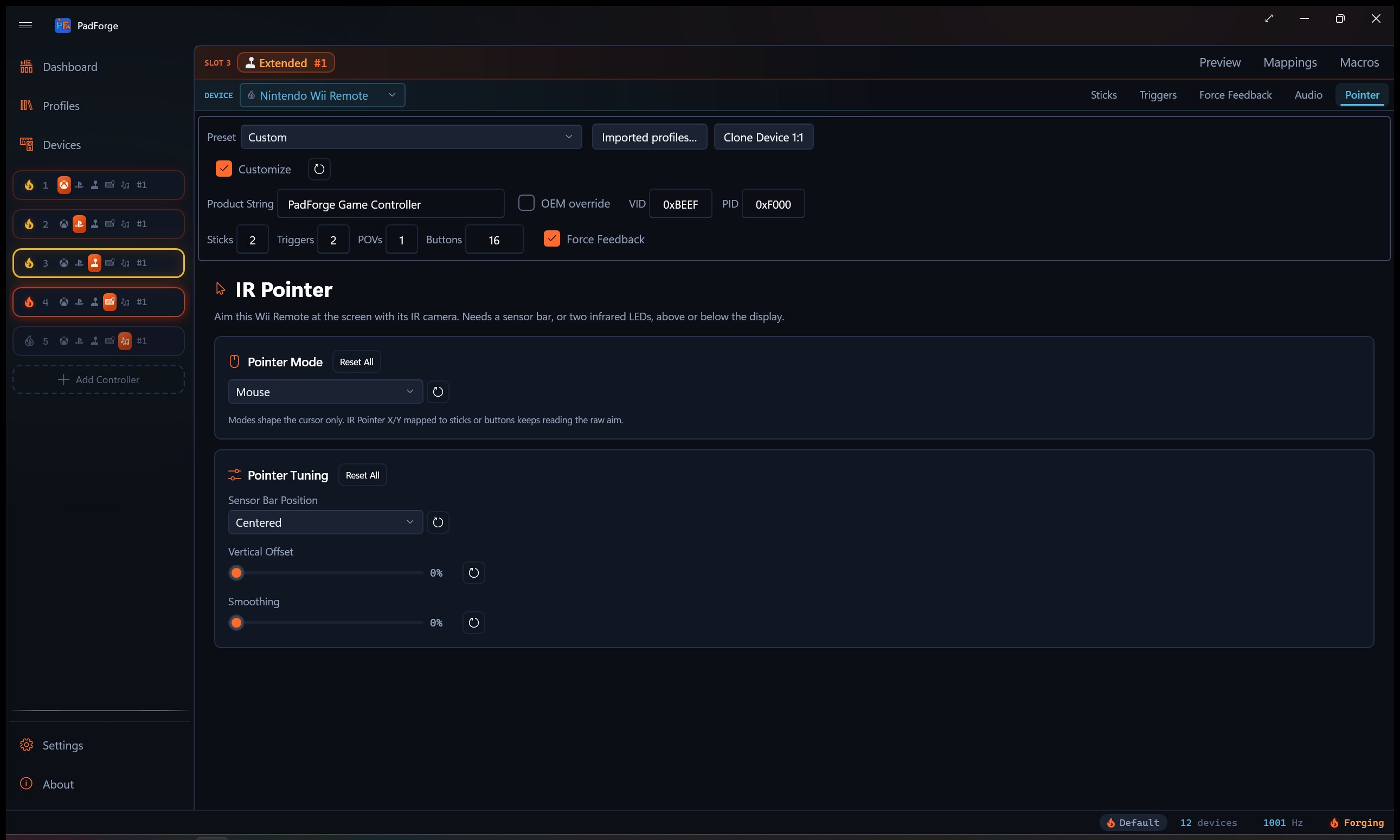Reset the Customize settings to default
1400x840 pixels.
pyautogui.click(x=319, y=169)
